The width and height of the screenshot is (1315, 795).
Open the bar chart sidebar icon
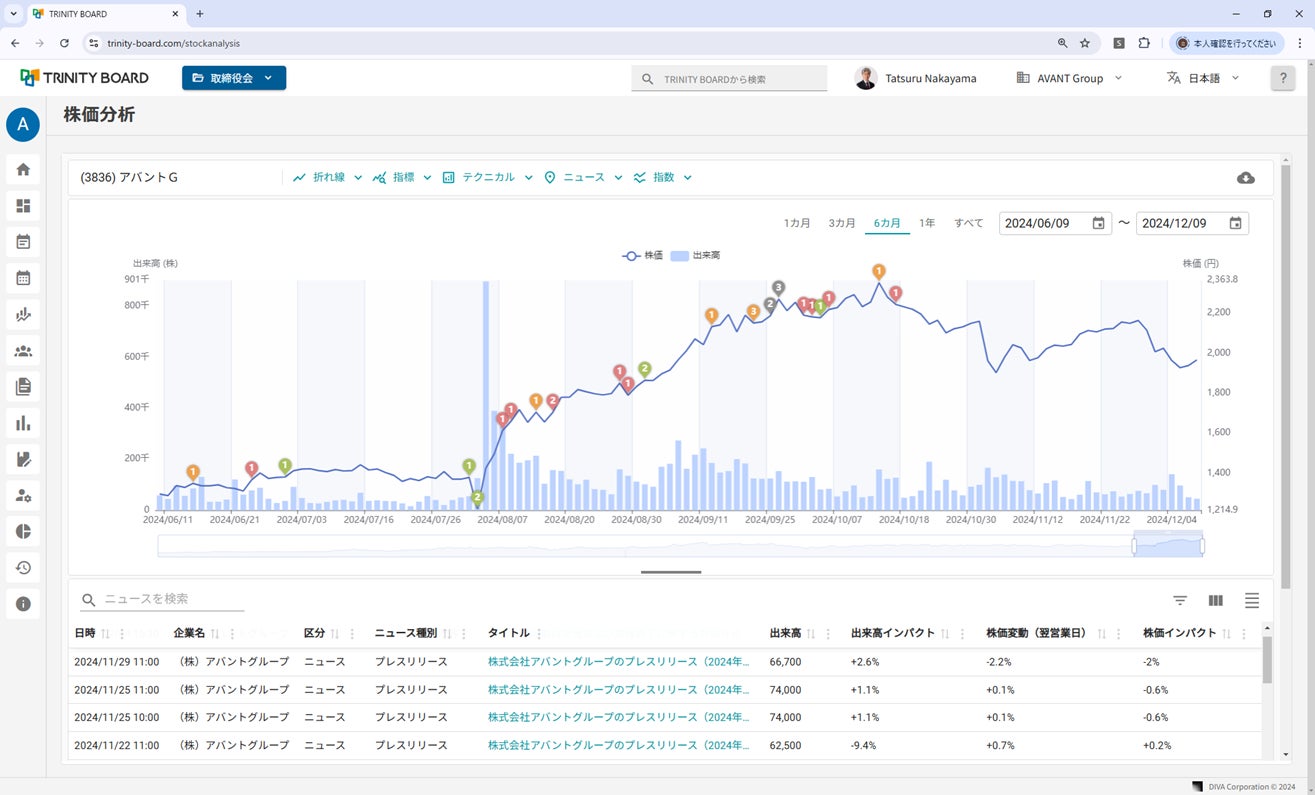pos(23,423)
